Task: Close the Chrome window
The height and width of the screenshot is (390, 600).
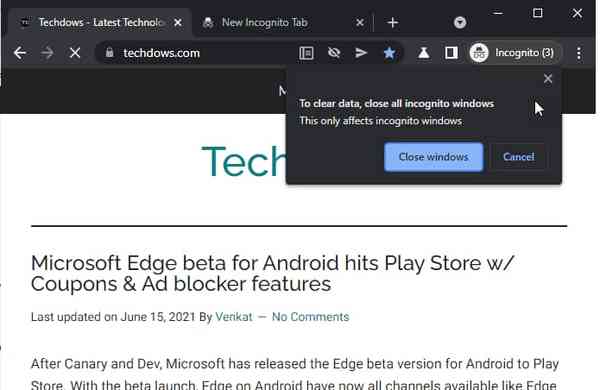Action: click(577, 13)
